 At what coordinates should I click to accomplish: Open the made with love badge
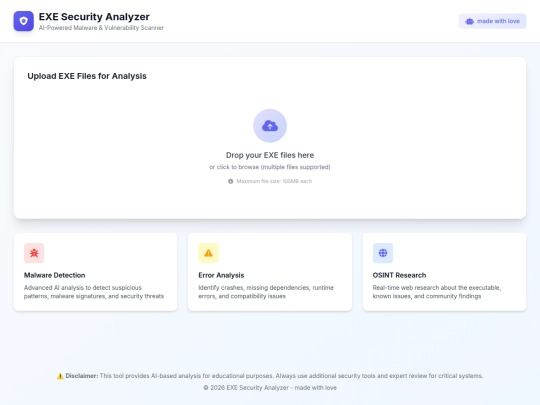[492, 21]
